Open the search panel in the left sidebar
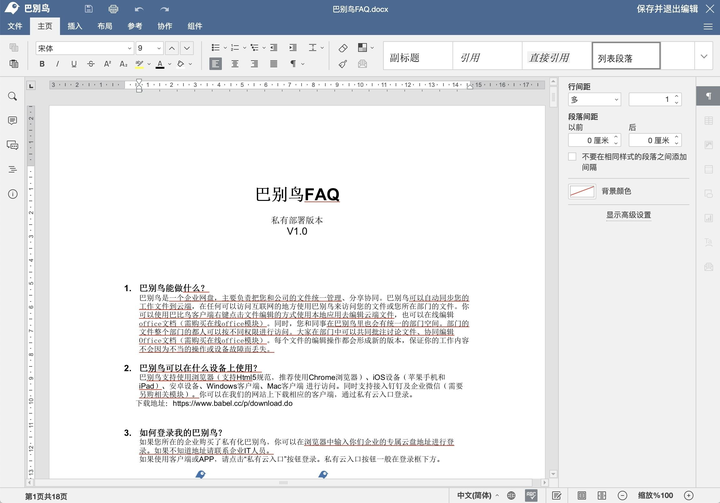This screenshot has width=720, height=503. coord(12,96)
